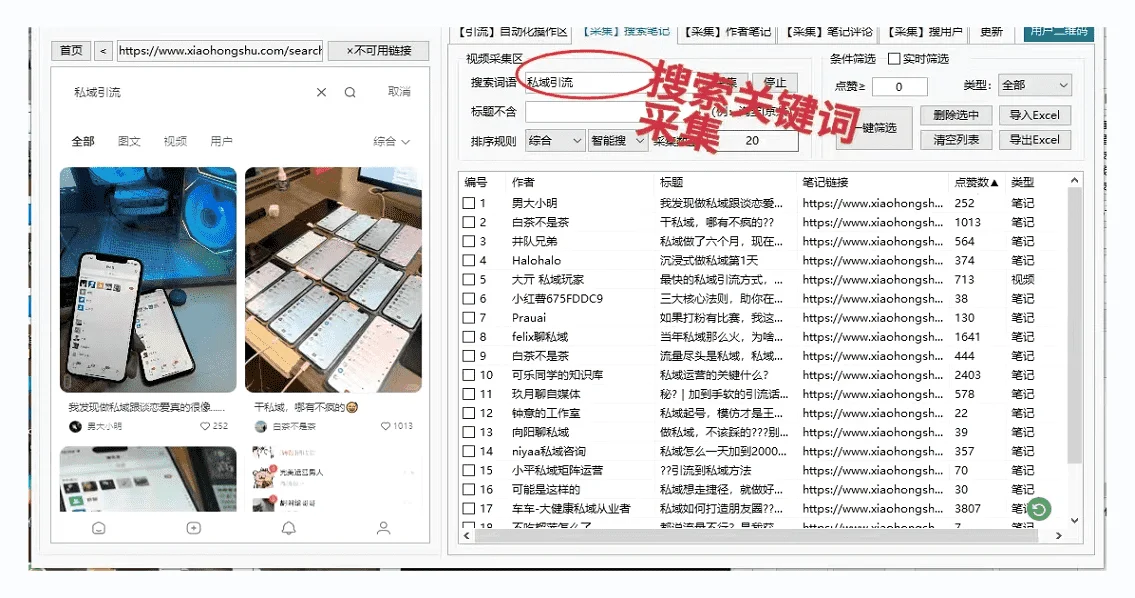This screenshot has width=1135, height=598.
Task: Click the green circular refresh icon
Action: coord(1037,509)
